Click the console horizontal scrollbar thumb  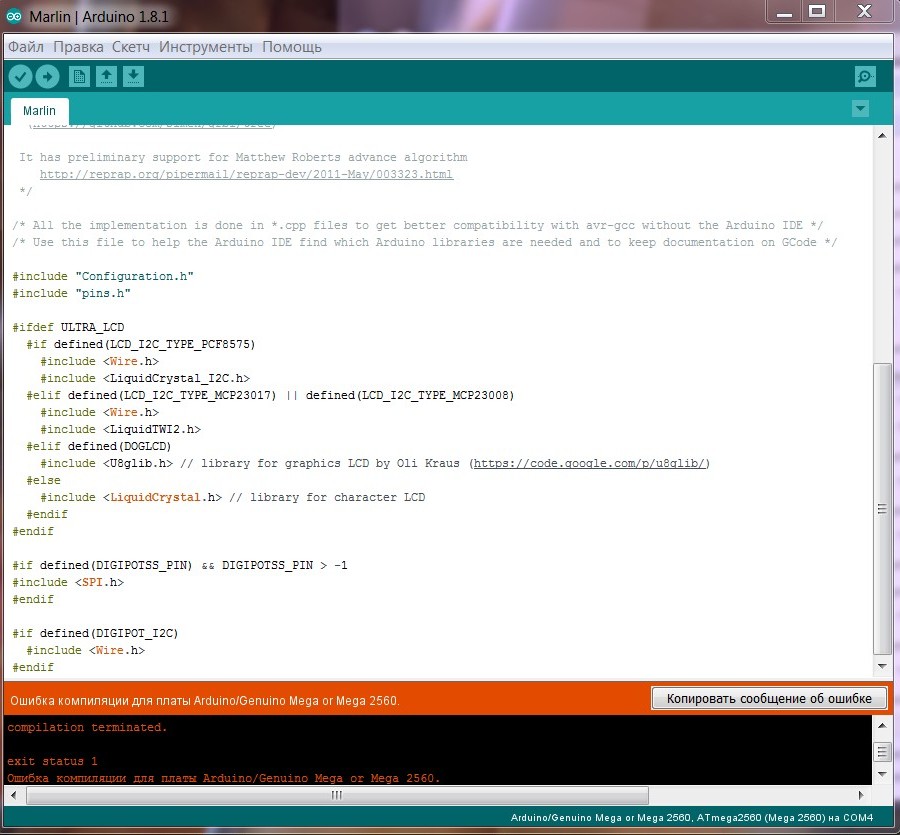click(x=336, y=795)
